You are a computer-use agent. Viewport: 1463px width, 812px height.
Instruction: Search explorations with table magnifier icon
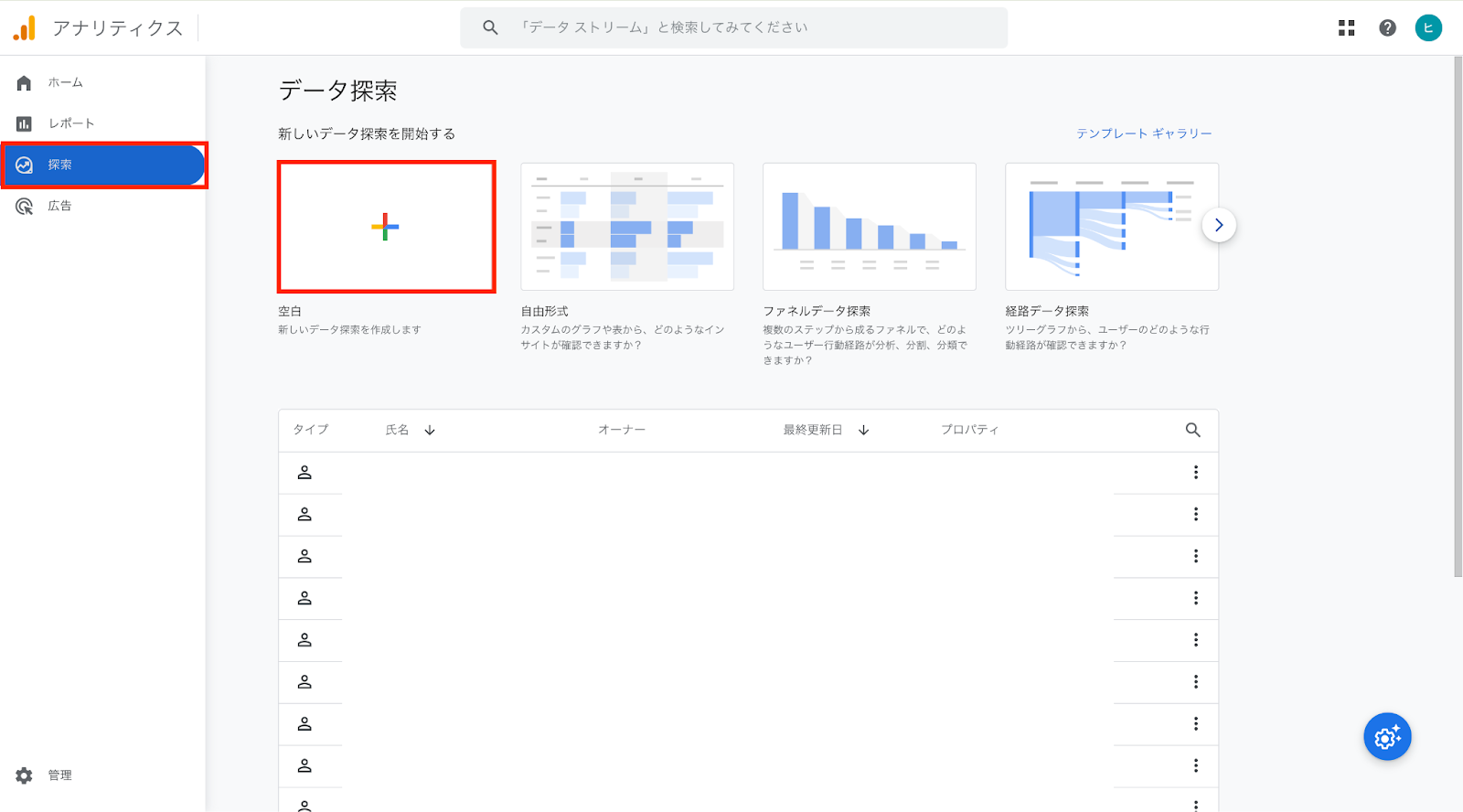click(1193, 430)
